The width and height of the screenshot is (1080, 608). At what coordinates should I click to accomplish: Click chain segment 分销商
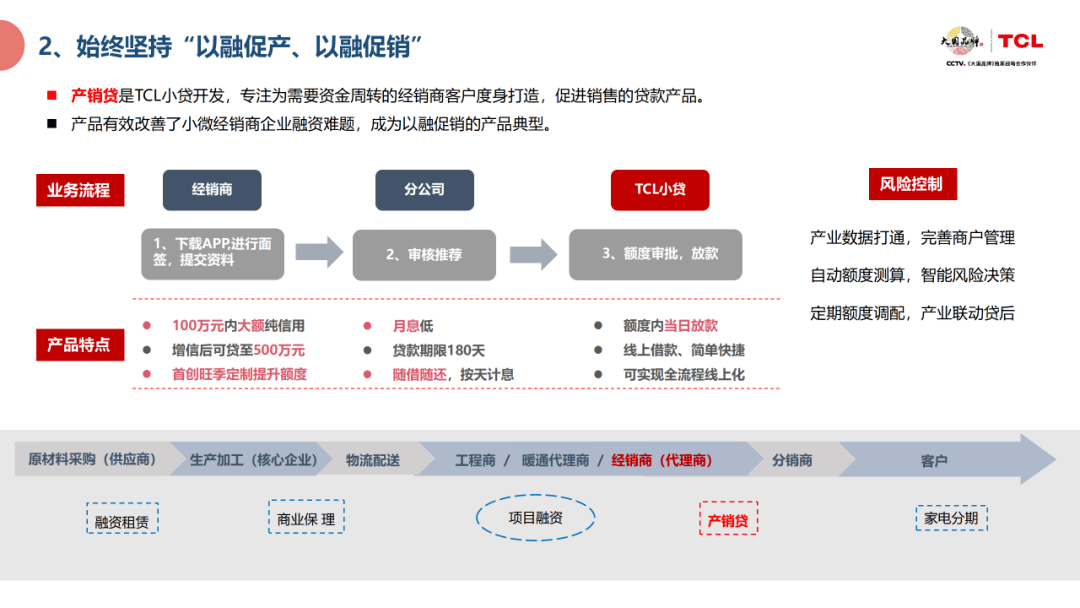pyautogui.click(x=792, y=460)
